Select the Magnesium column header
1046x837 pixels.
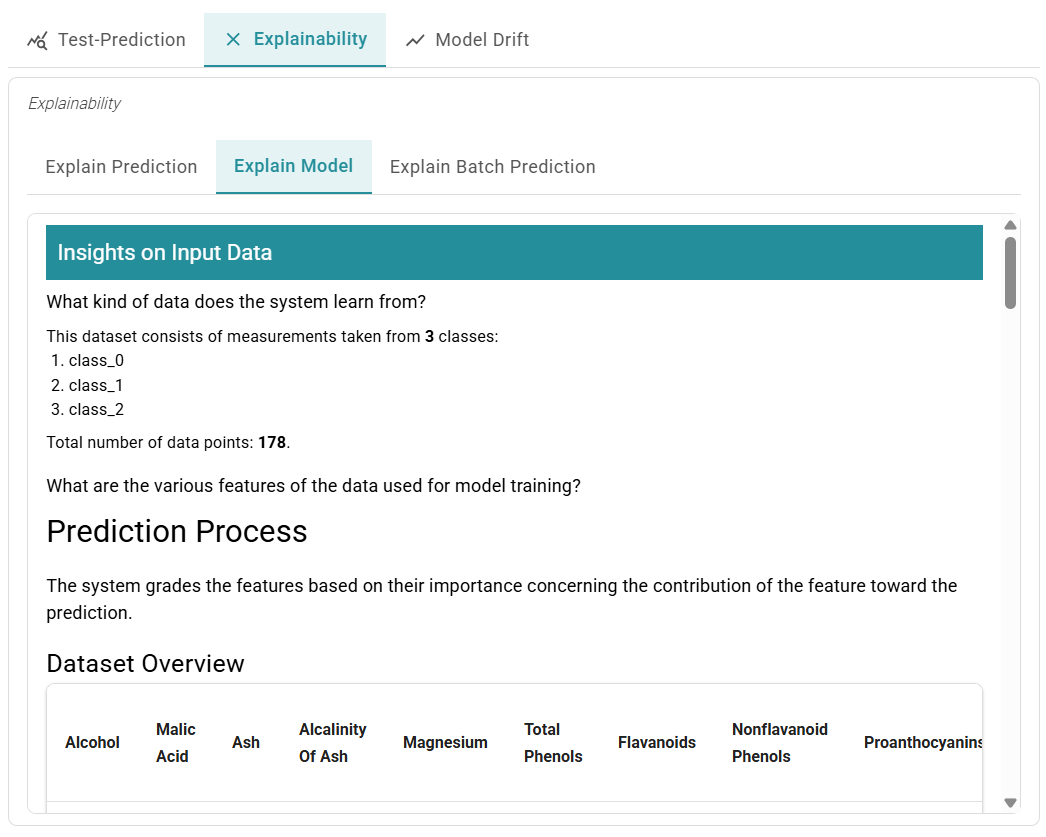445,742
